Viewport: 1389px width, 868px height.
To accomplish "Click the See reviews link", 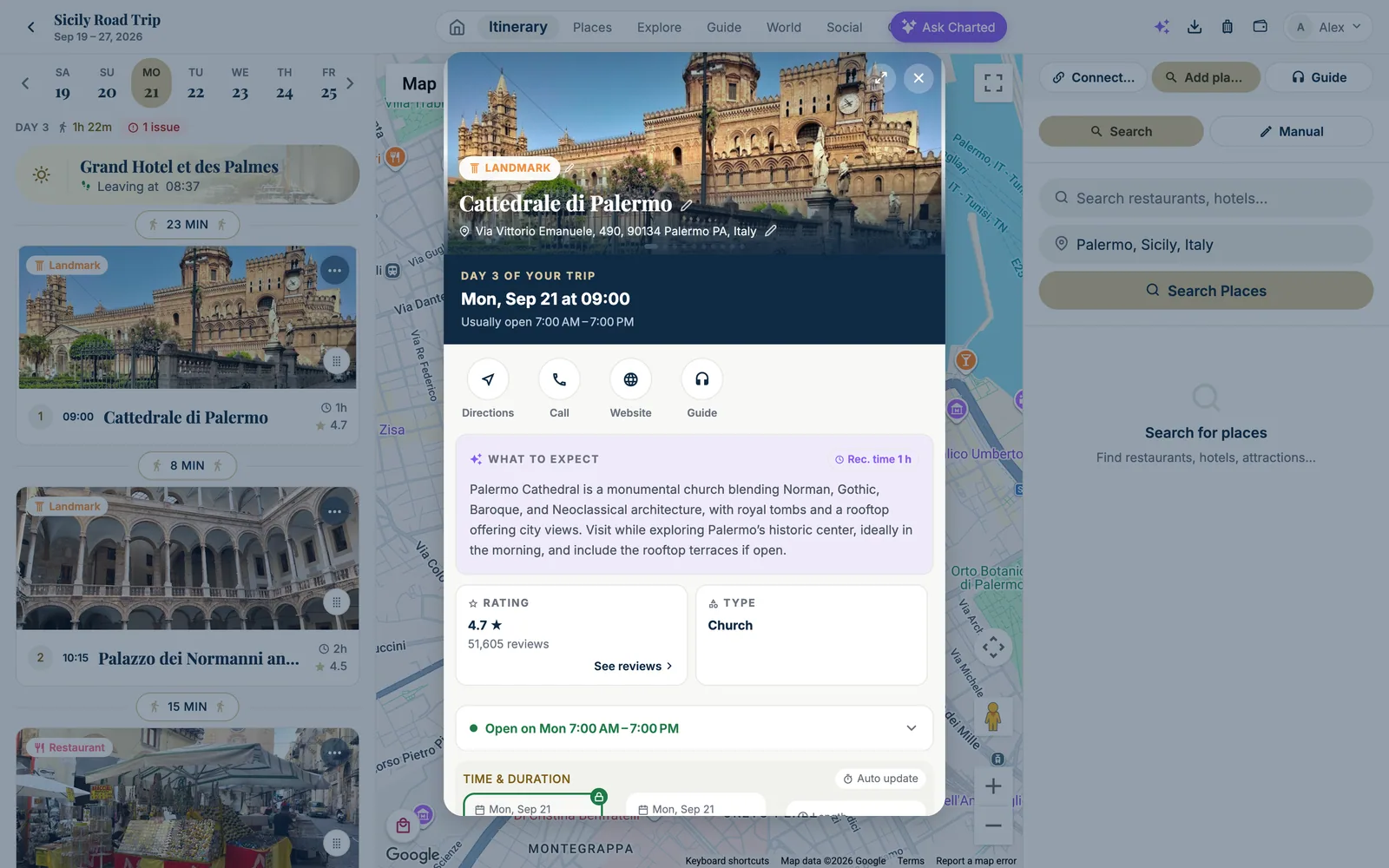I will point(633,667).
